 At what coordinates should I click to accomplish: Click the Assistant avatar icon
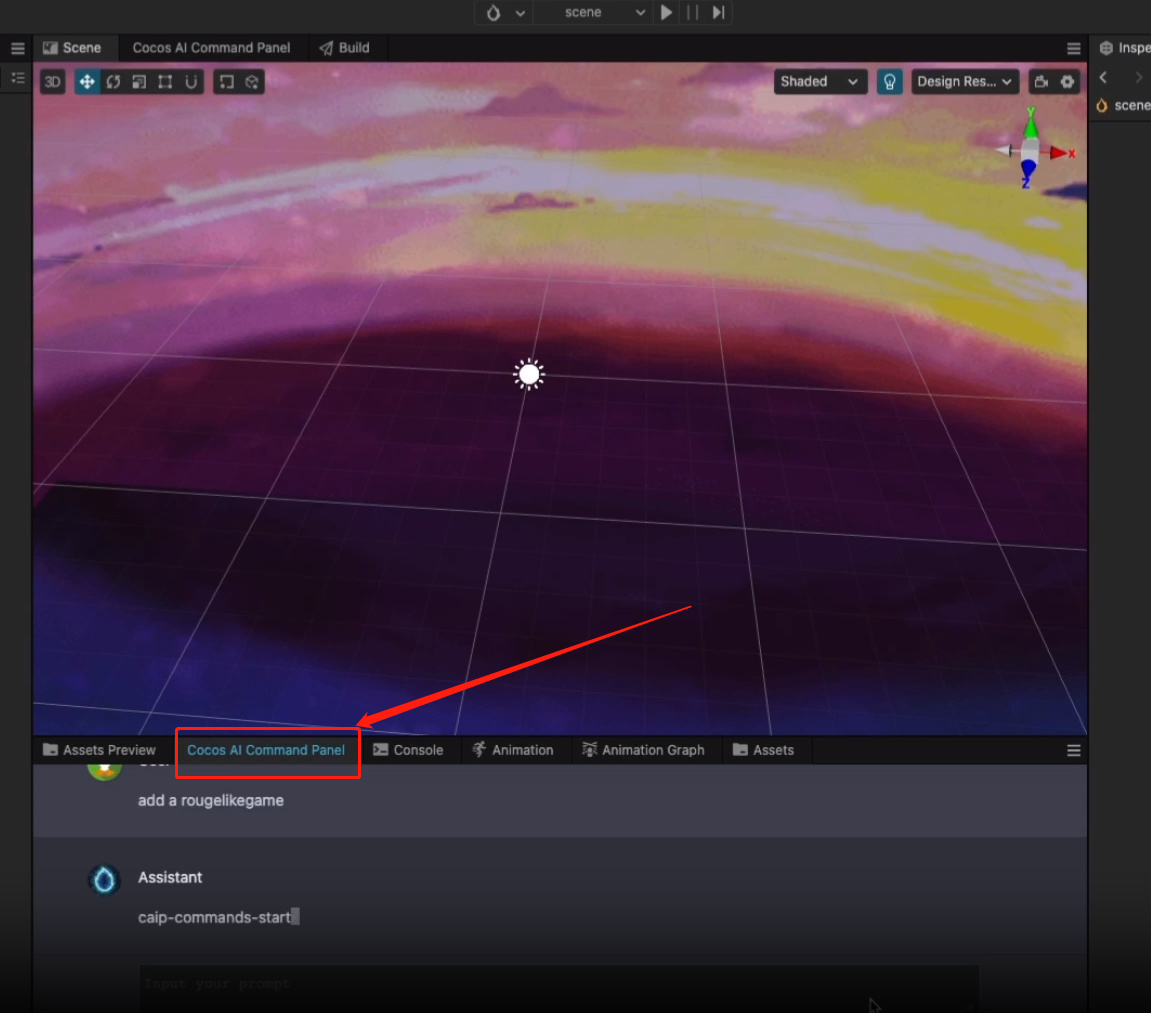tap(104, 879)
